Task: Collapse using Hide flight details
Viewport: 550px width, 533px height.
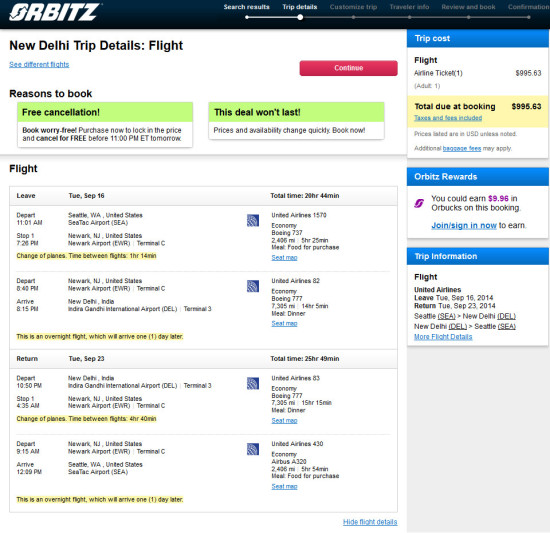Action: (x=370, y=522)
